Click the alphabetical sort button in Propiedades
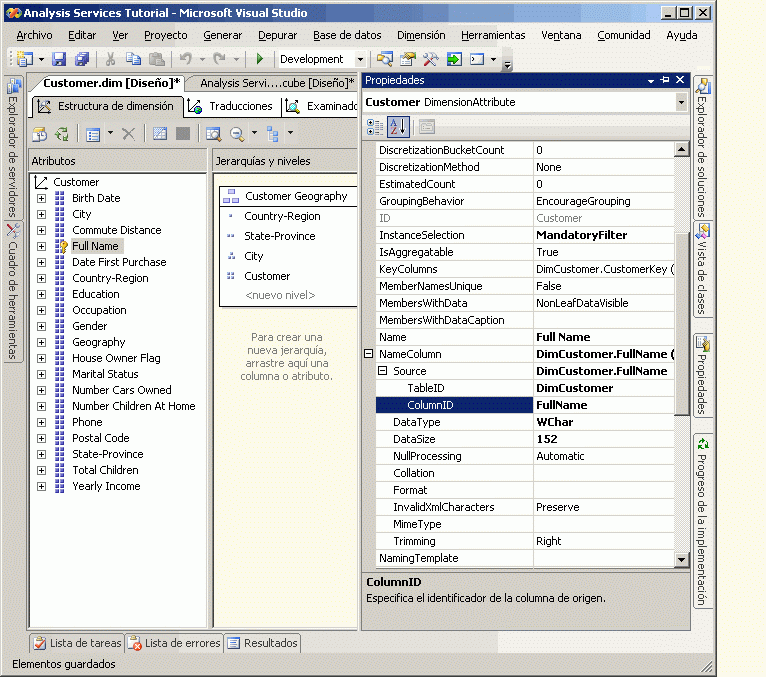766x677 pixels. point(398,127)
